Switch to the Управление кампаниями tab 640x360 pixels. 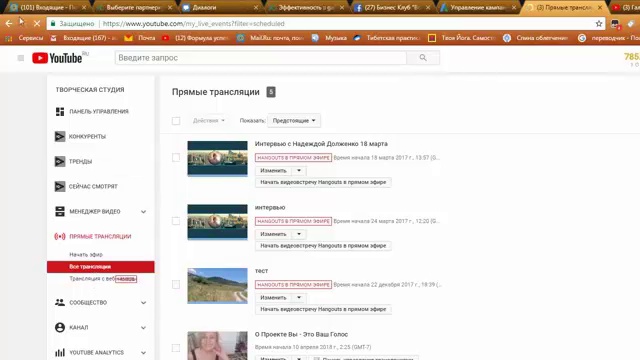478,7
